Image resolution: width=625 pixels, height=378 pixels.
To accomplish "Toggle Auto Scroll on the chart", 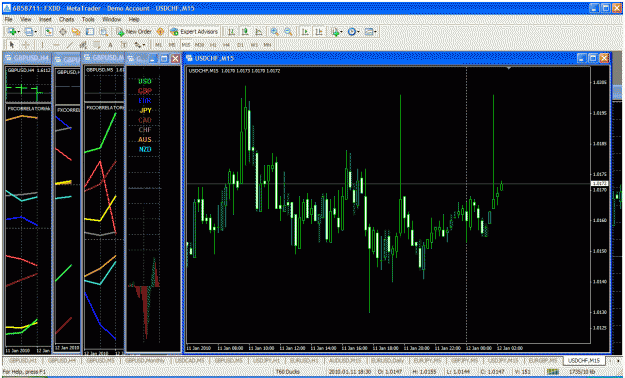I will click(305, 32).
